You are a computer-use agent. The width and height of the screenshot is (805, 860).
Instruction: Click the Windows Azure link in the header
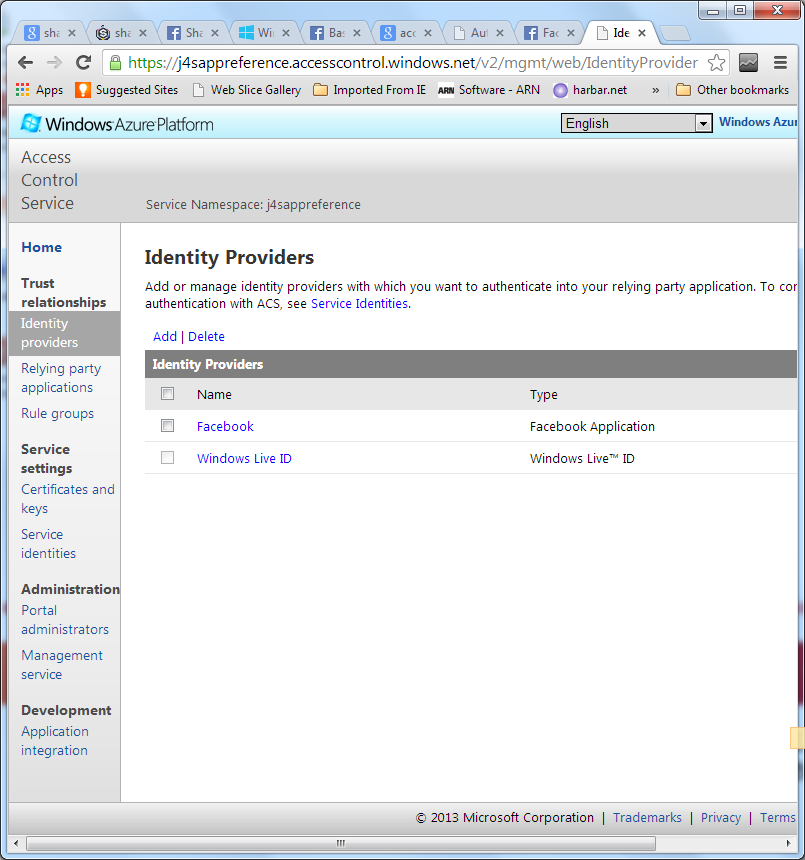758,122
